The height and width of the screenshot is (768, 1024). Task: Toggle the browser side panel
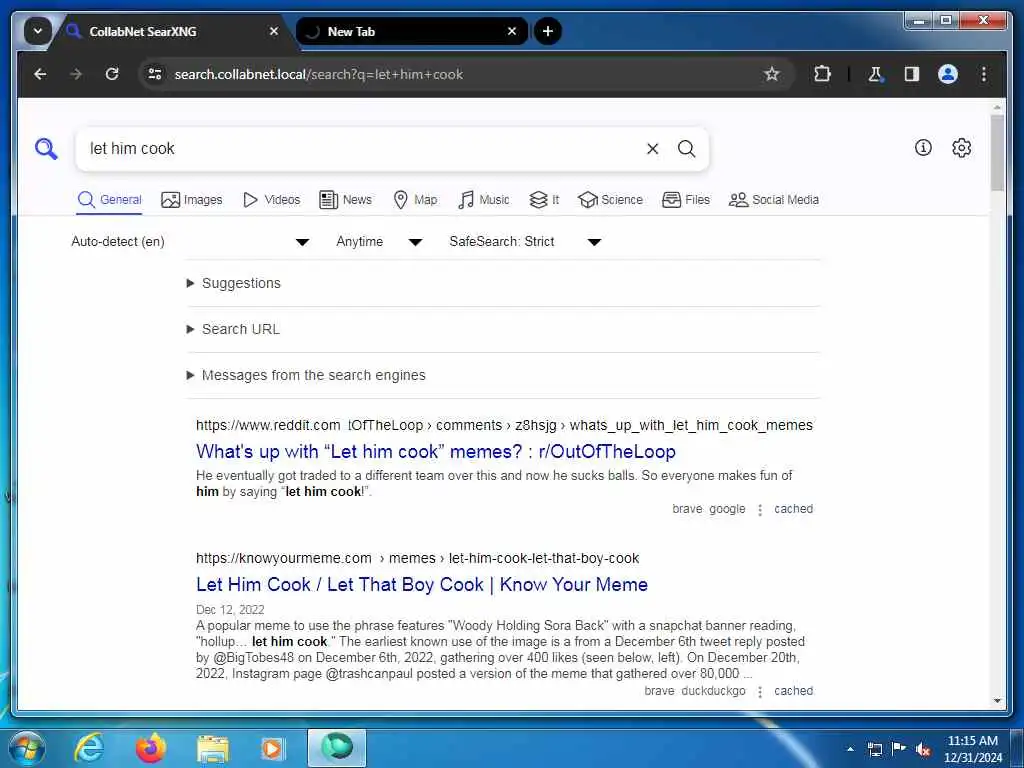pyautogui.click(x=912, y=74)
